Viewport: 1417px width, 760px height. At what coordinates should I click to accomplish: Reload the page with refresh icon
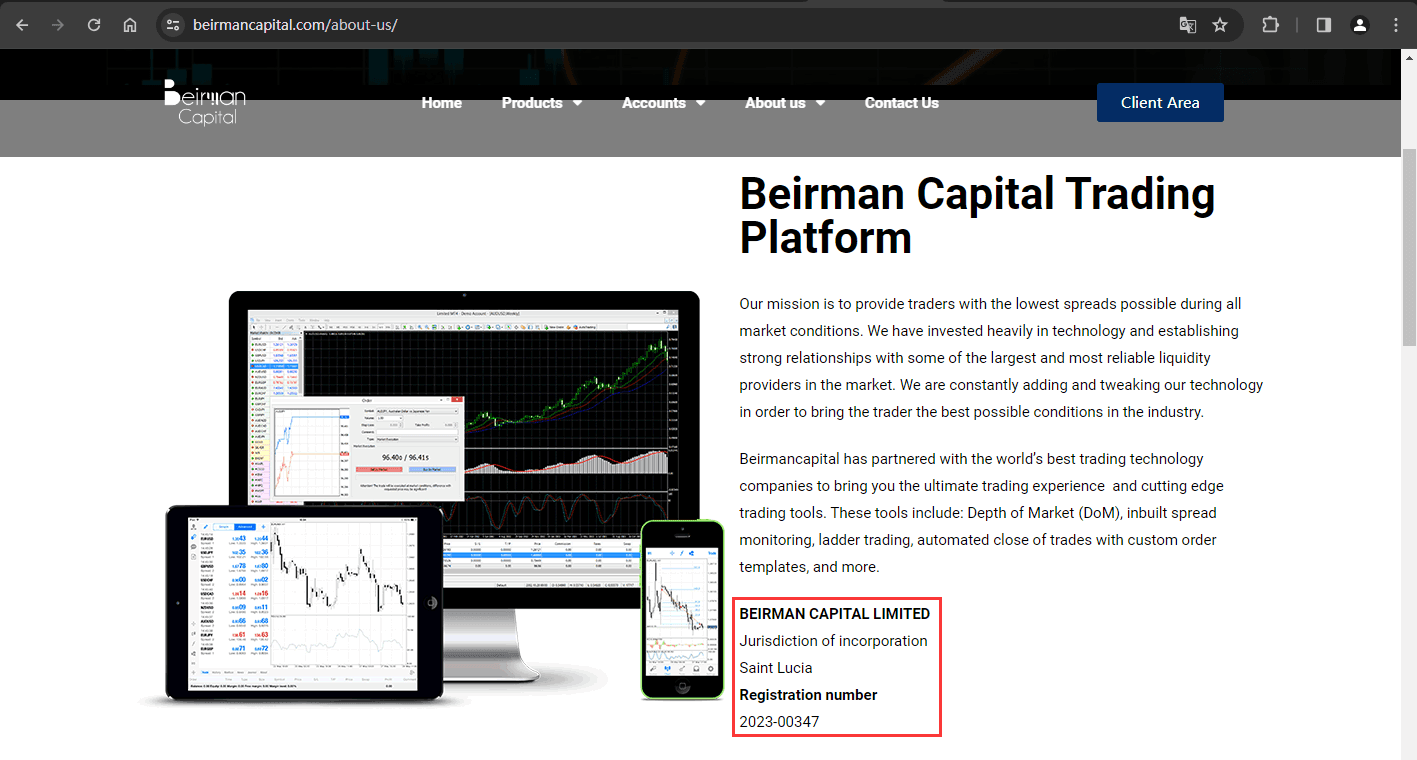94,25
